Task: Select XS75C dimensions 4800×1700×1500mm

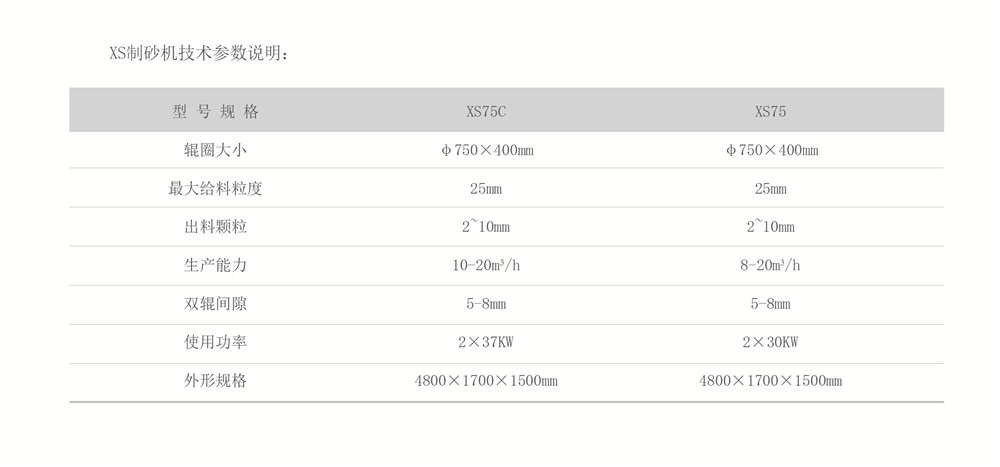Action: tap(487, 381)
